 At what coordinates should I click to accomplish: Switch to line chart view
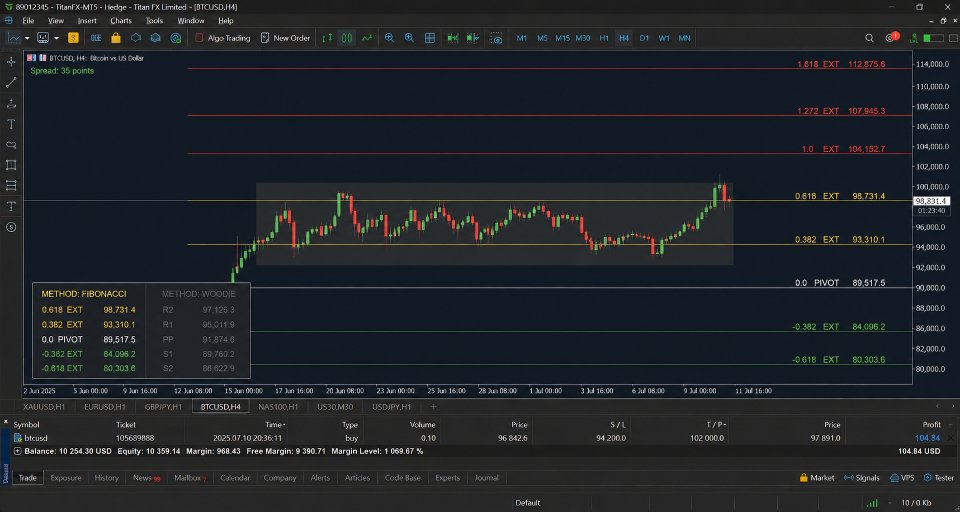367,38
